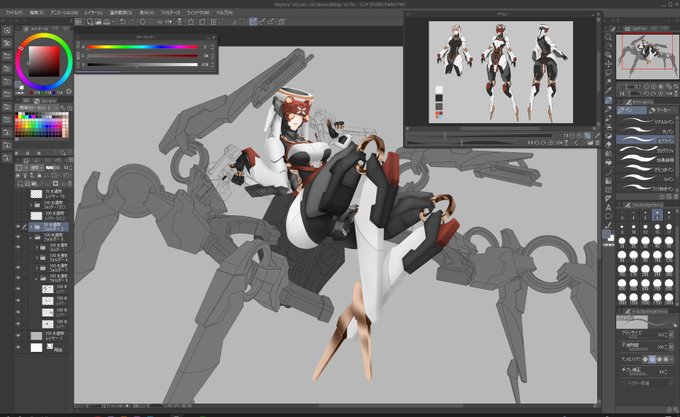Choose the リアルGペン brush
The width and height of the screenshot is (680, 417).
[646, 121]
